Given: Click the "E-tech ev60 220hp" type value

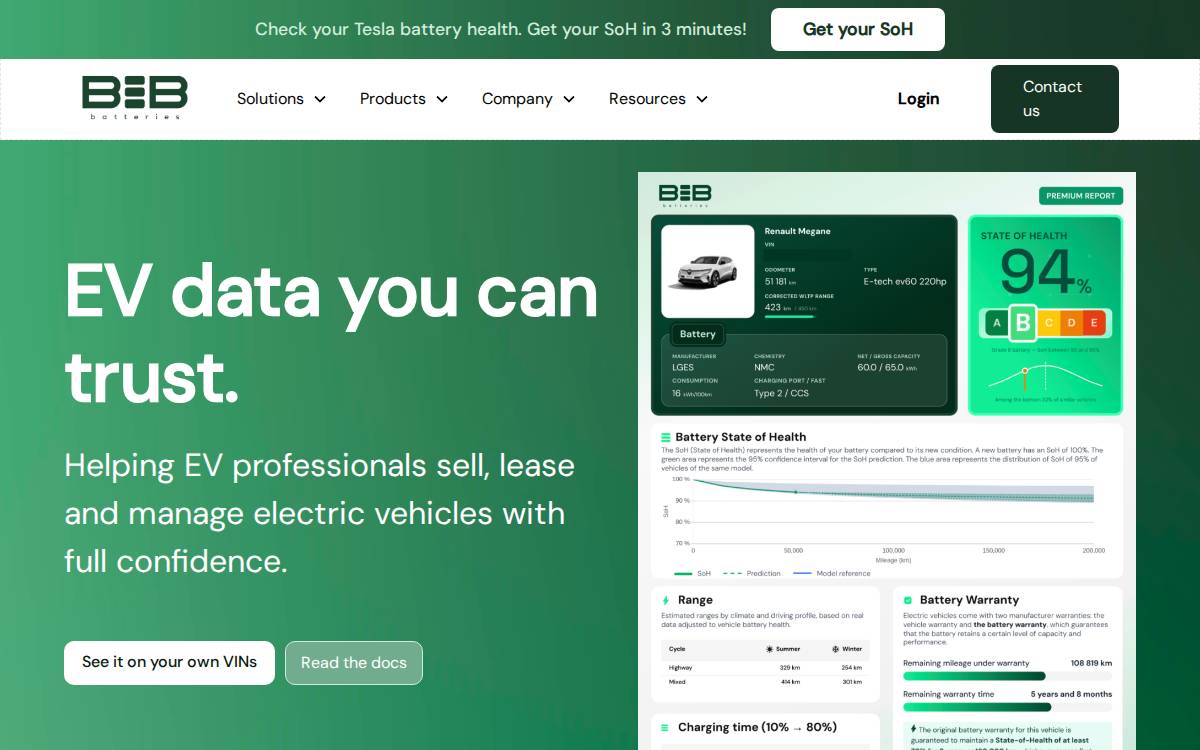Looking at the screenshot, I should [x=905, y=282].
